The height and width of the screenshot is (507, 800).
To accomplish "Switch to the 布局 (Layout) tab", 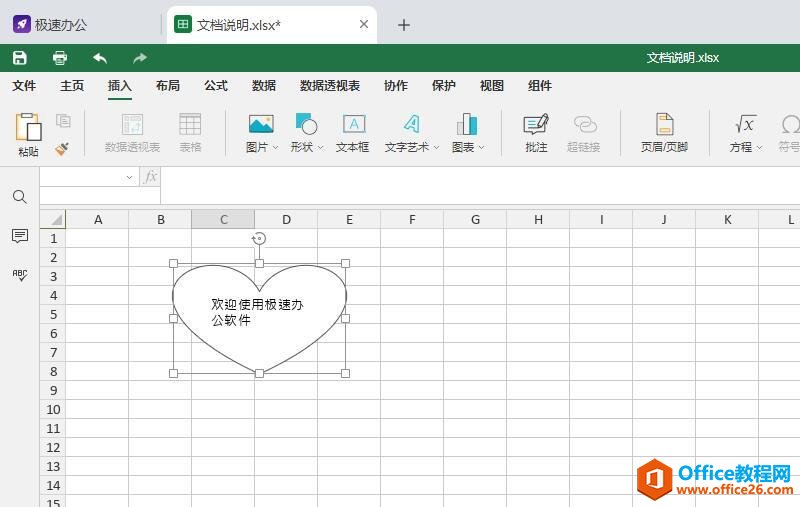I will point(168,86).
